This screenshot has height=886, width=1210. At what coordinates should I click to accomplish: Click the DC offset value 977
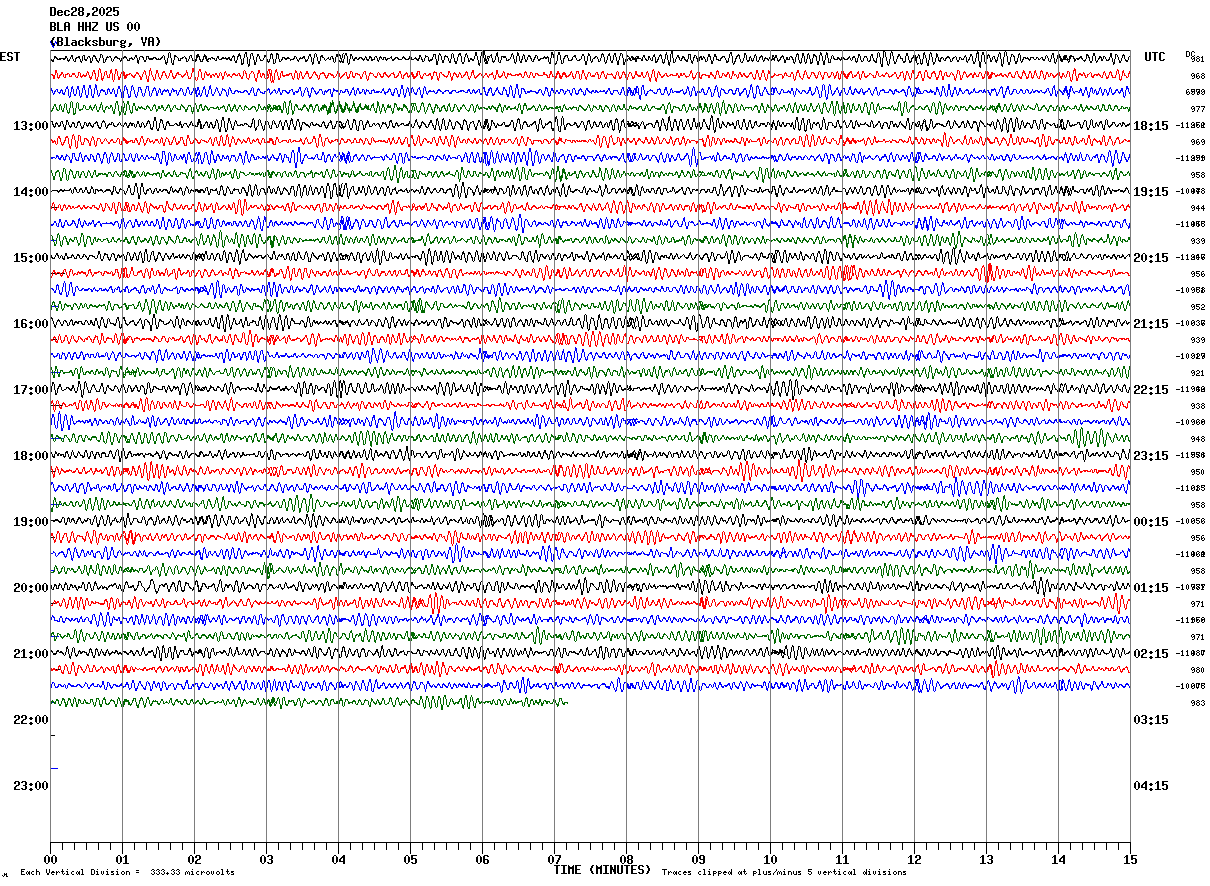pos(1197,109)
